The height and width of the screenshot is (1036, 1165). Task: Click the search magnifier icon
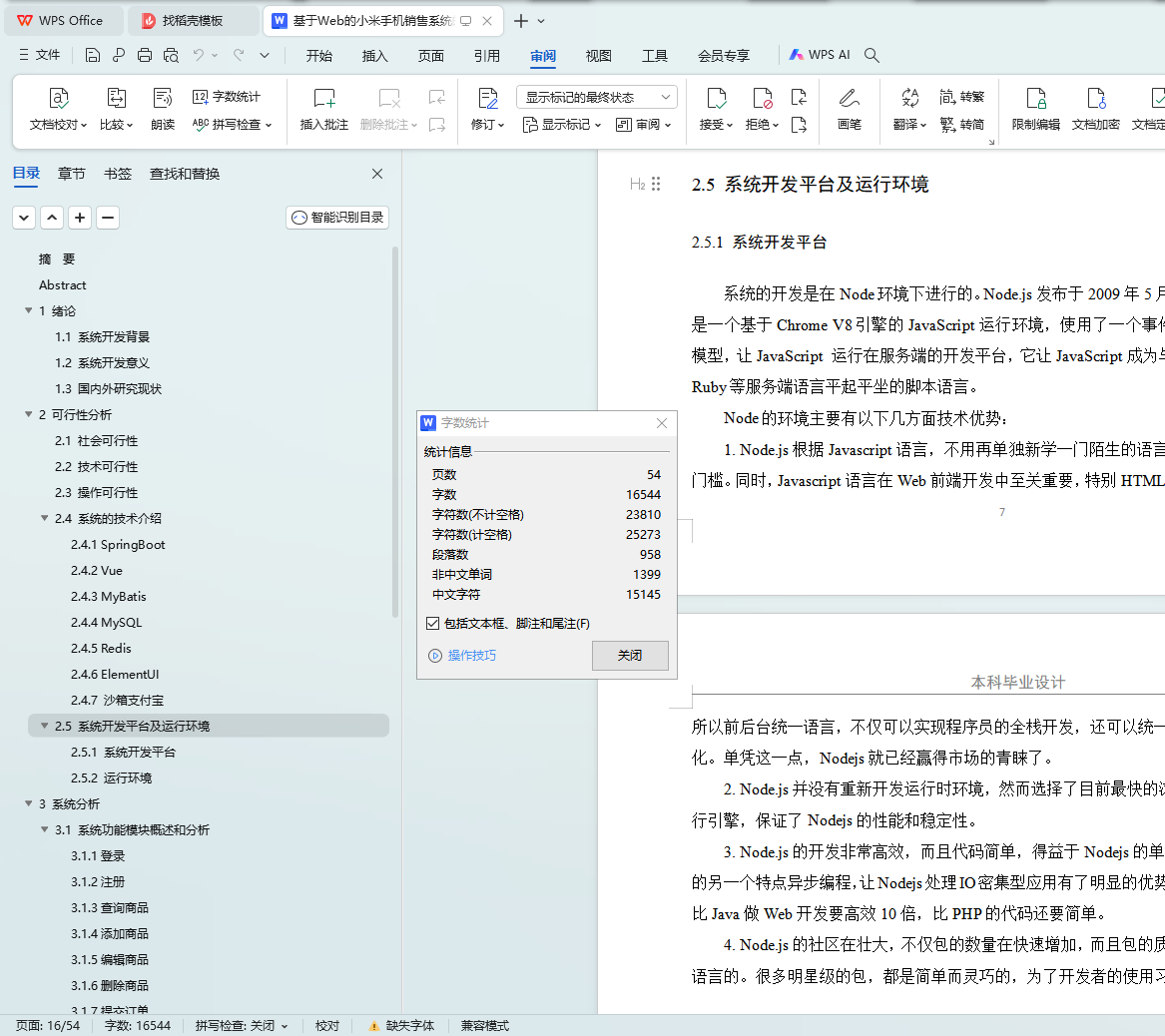[873, 55]
